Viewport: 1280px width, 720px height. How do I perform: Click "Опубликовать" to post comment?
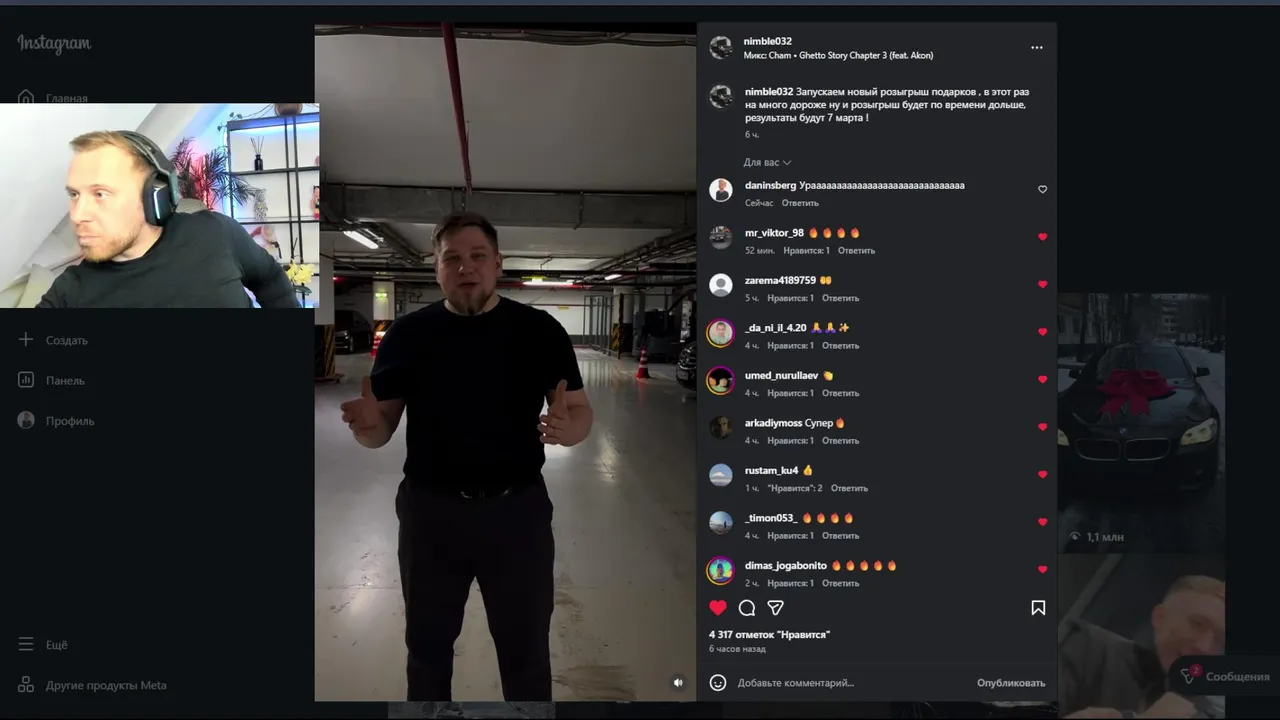[1011, 683]
